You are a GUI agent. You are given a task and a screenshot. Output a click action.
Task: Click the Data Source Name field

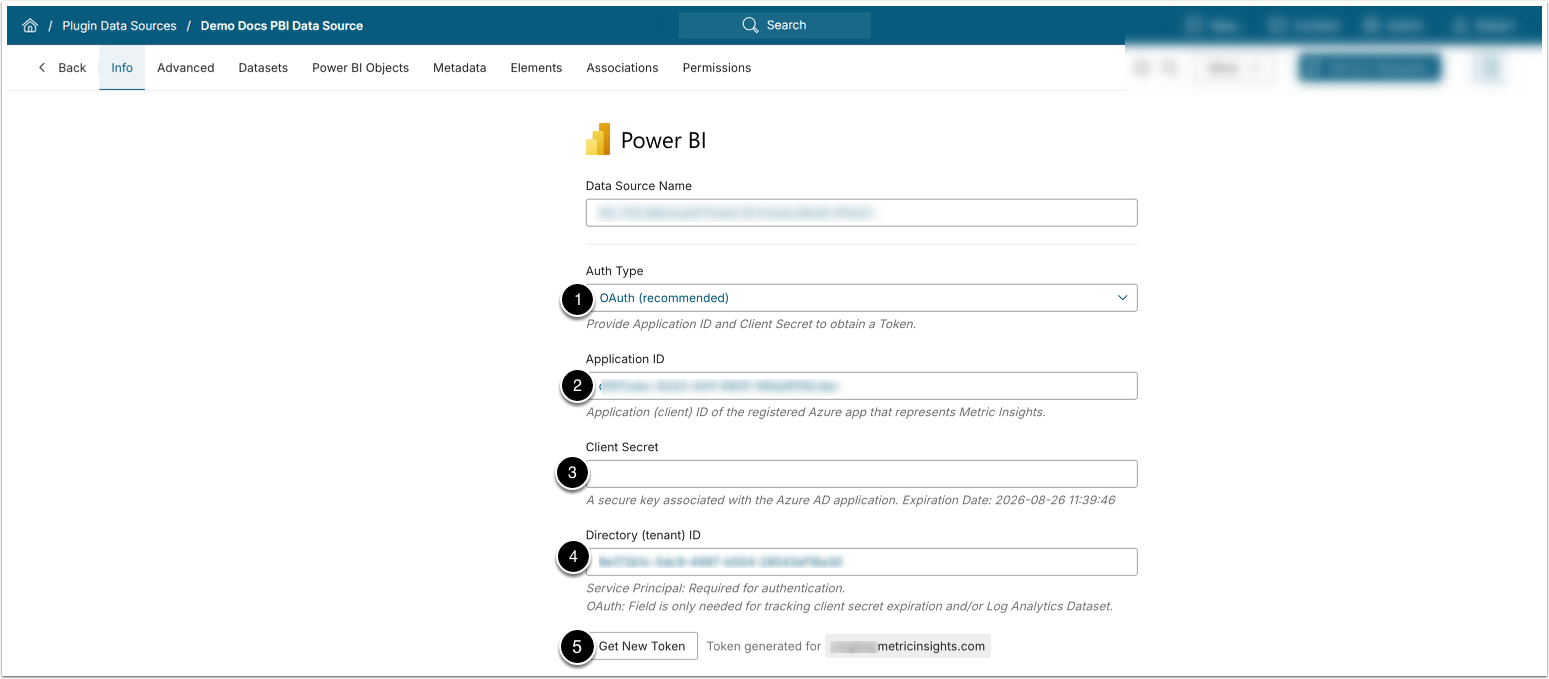tap(861, 213)
